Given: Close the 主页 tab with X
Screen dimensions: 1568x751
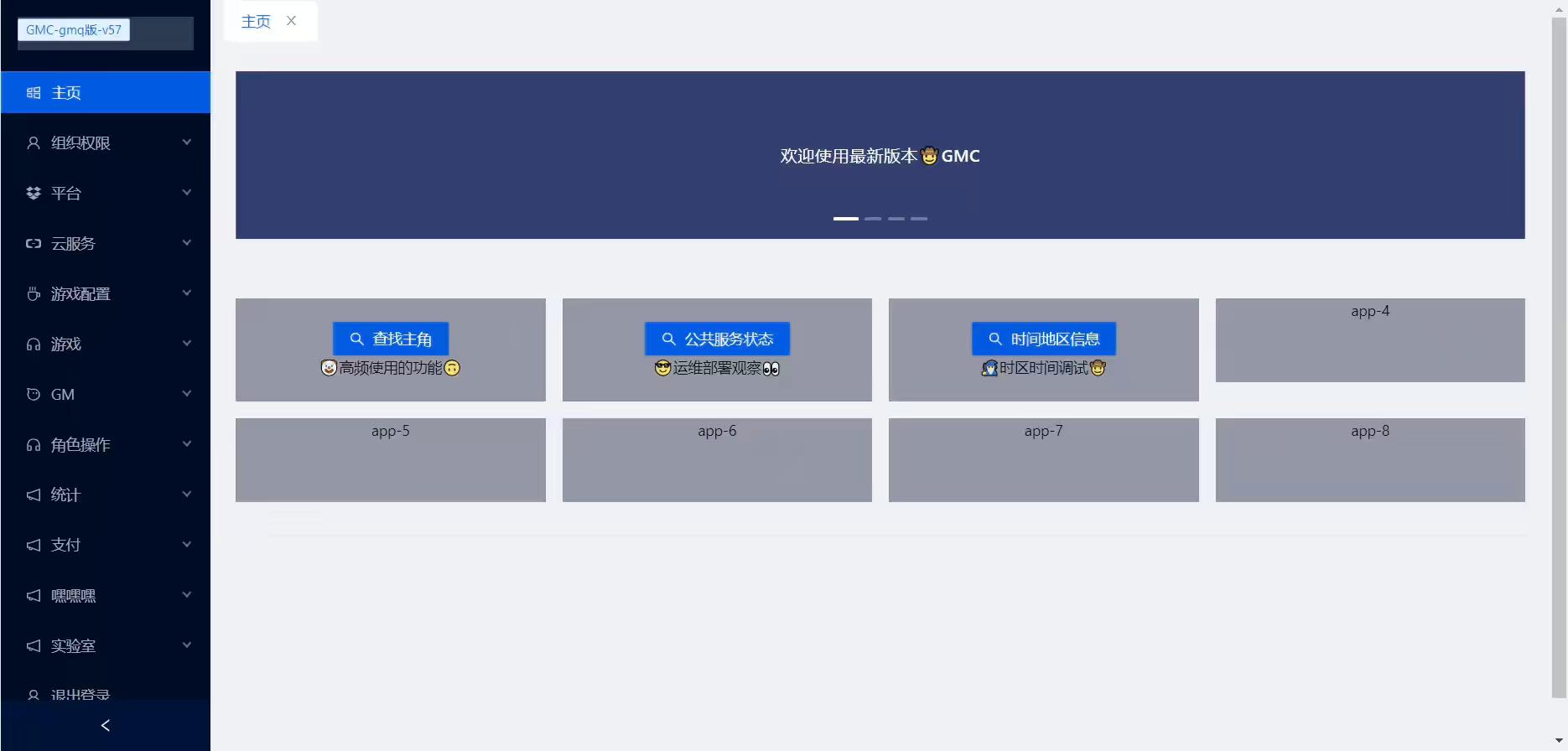Looking at the screenshot, I should pyautogui.click(x=291, y=21).
